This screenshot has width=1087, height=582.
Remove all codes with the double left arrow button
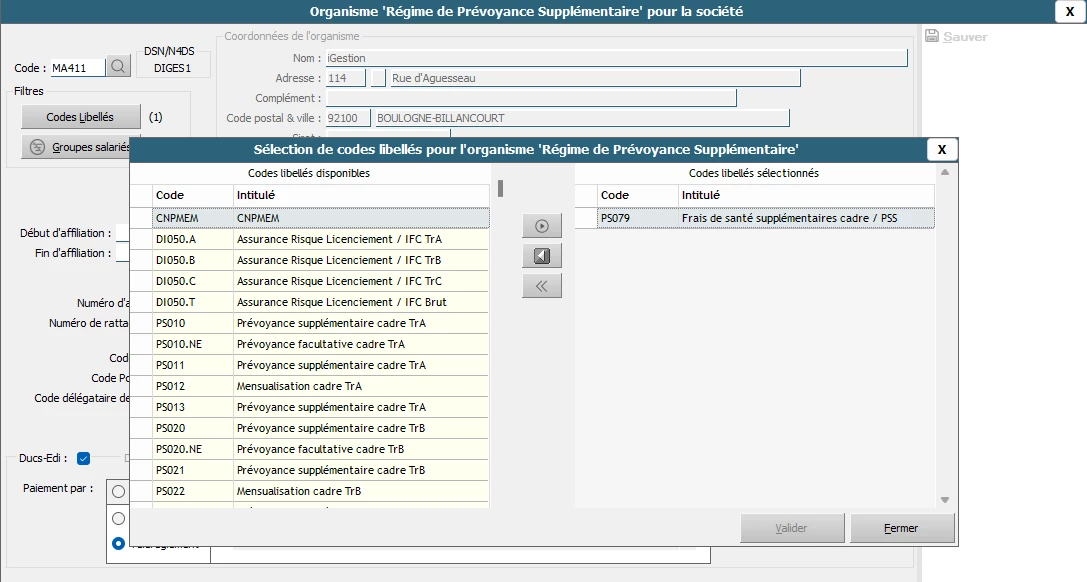(x=541, y=285)
